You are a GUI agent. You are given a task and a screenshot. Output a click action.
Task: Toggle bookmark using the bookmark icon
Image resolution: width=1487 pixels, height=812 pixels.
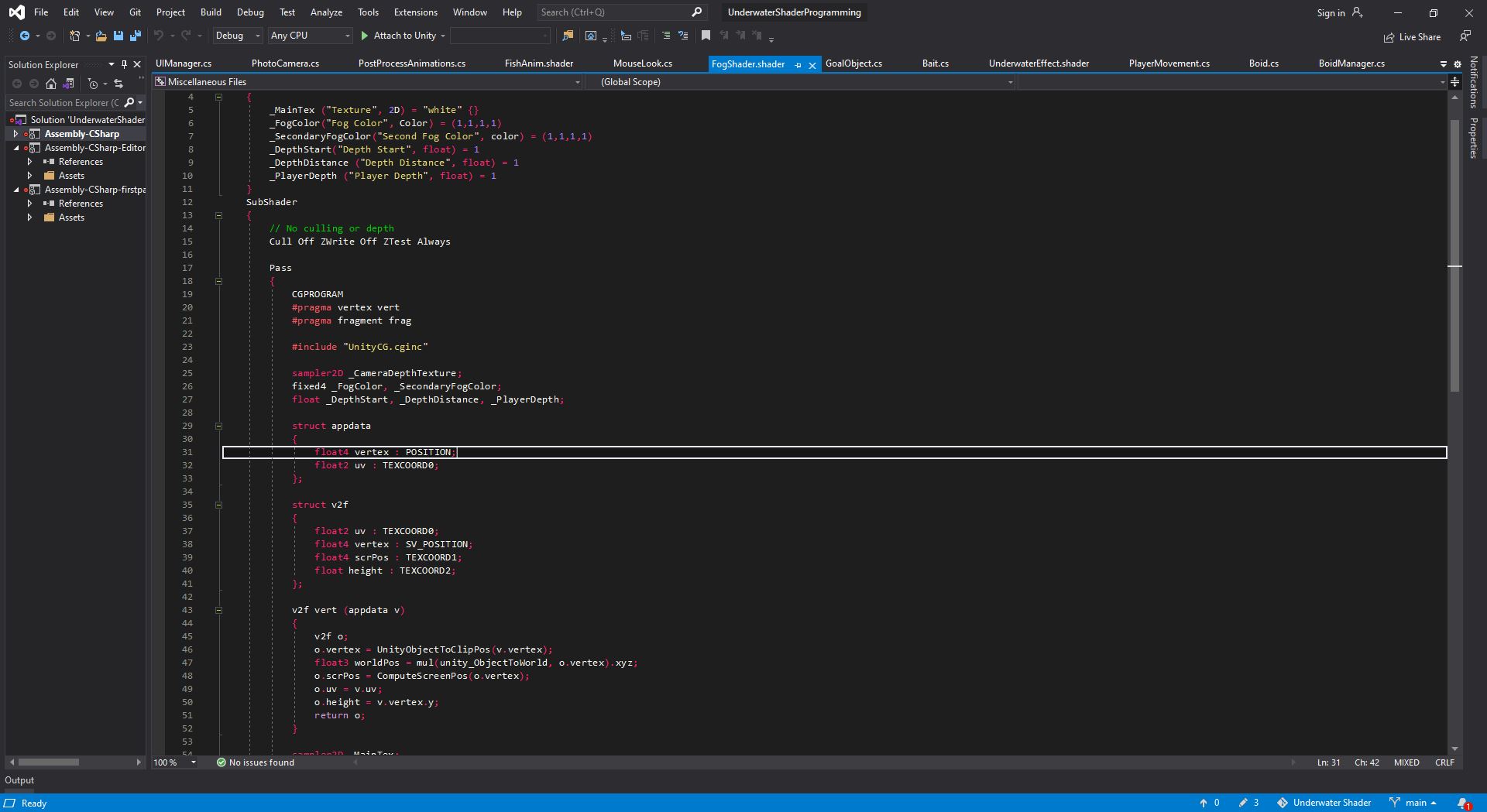706,36
